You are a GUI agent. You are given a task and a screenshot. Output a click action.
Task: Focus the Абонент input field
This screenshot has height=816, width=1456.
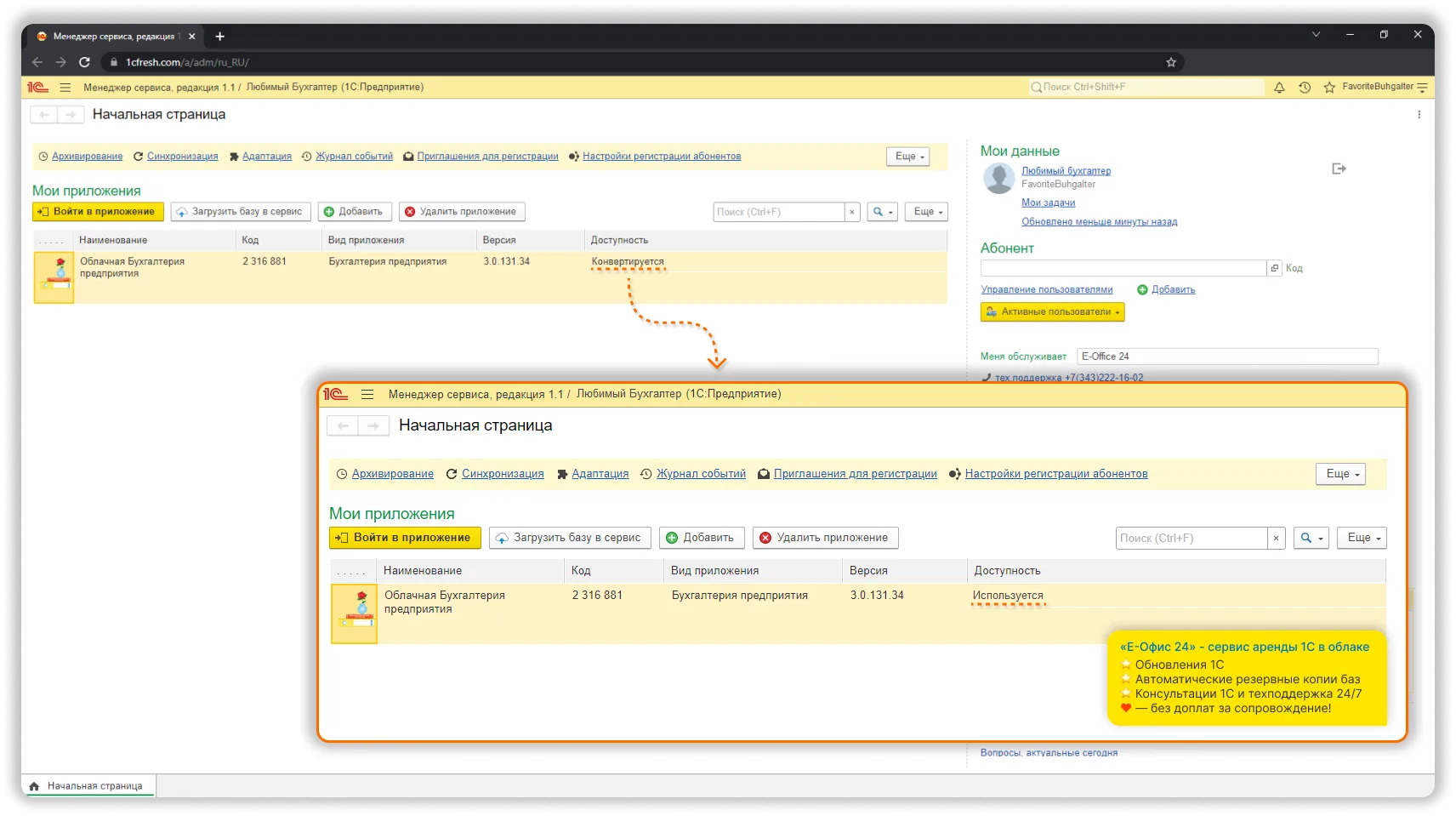click(x=1123, y=269)
